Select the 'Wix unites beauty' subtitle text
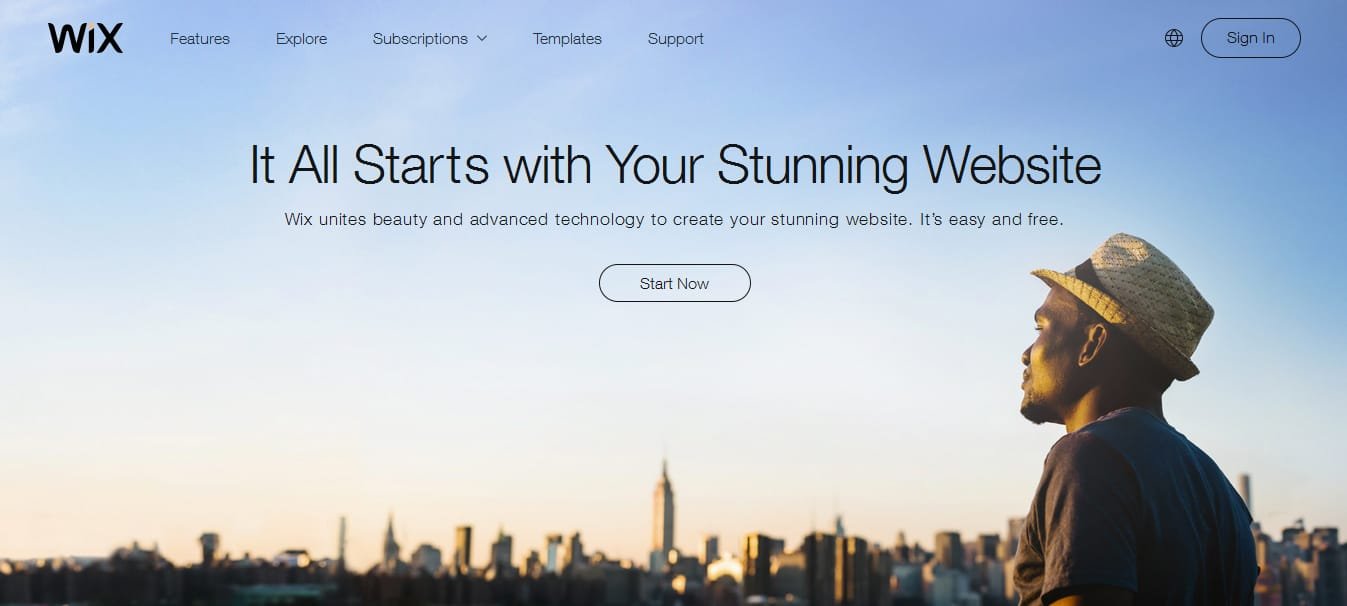 (x=674, y=219)
